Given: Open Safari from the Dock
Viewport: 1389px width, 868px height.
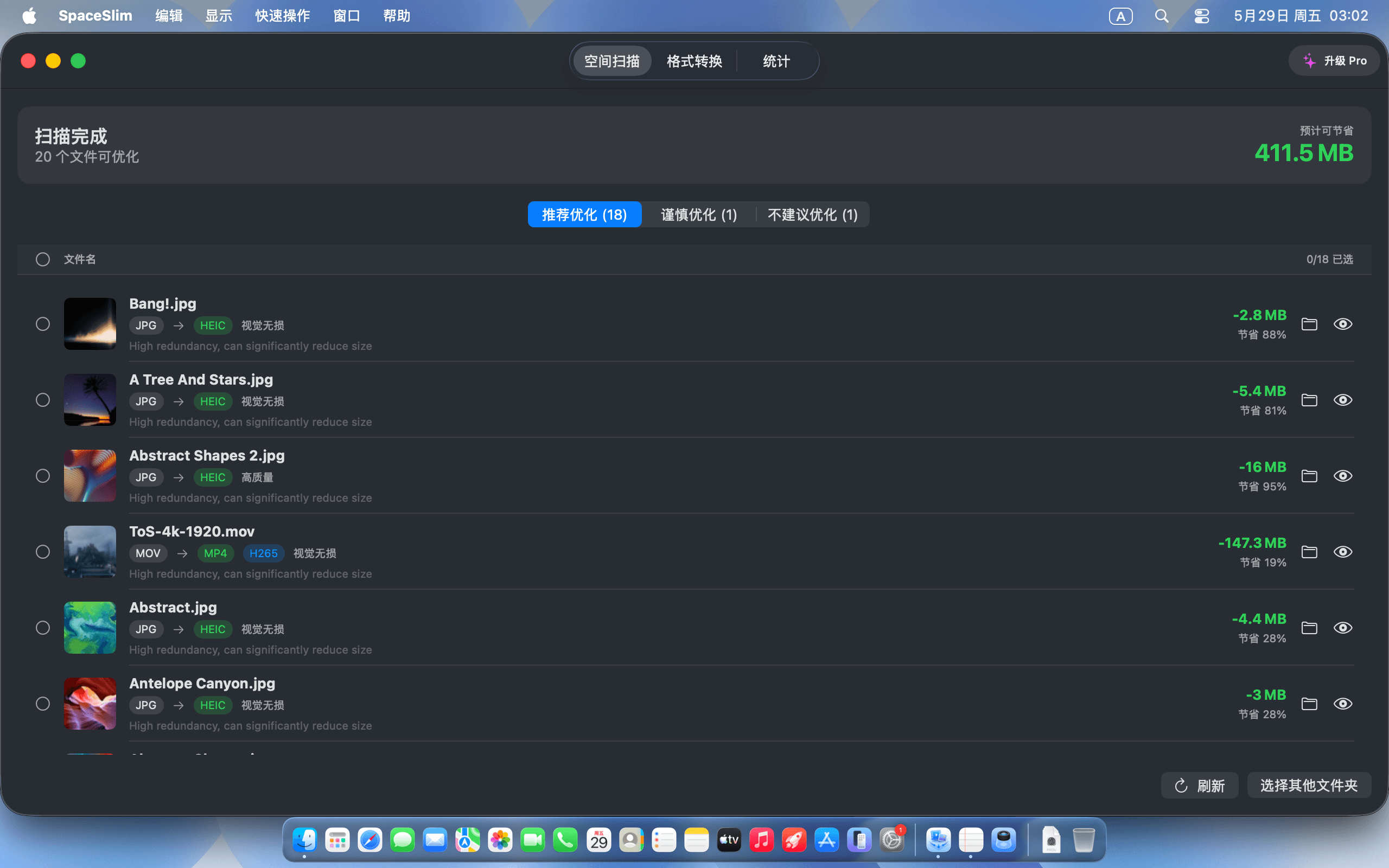Looking at the screenshot, I should click(369, 840).
